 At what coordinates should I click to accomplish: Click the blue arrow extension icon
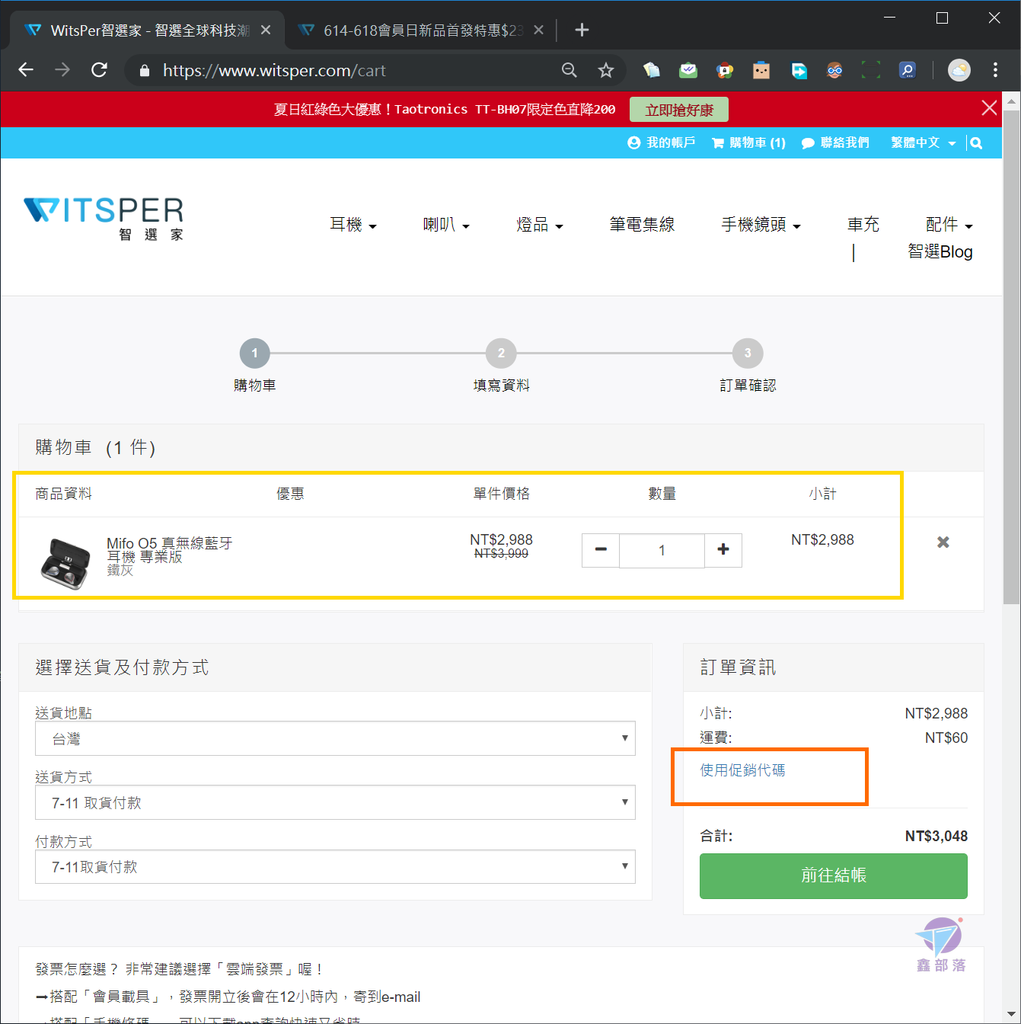pyautogui.click(x=798, y=70)
